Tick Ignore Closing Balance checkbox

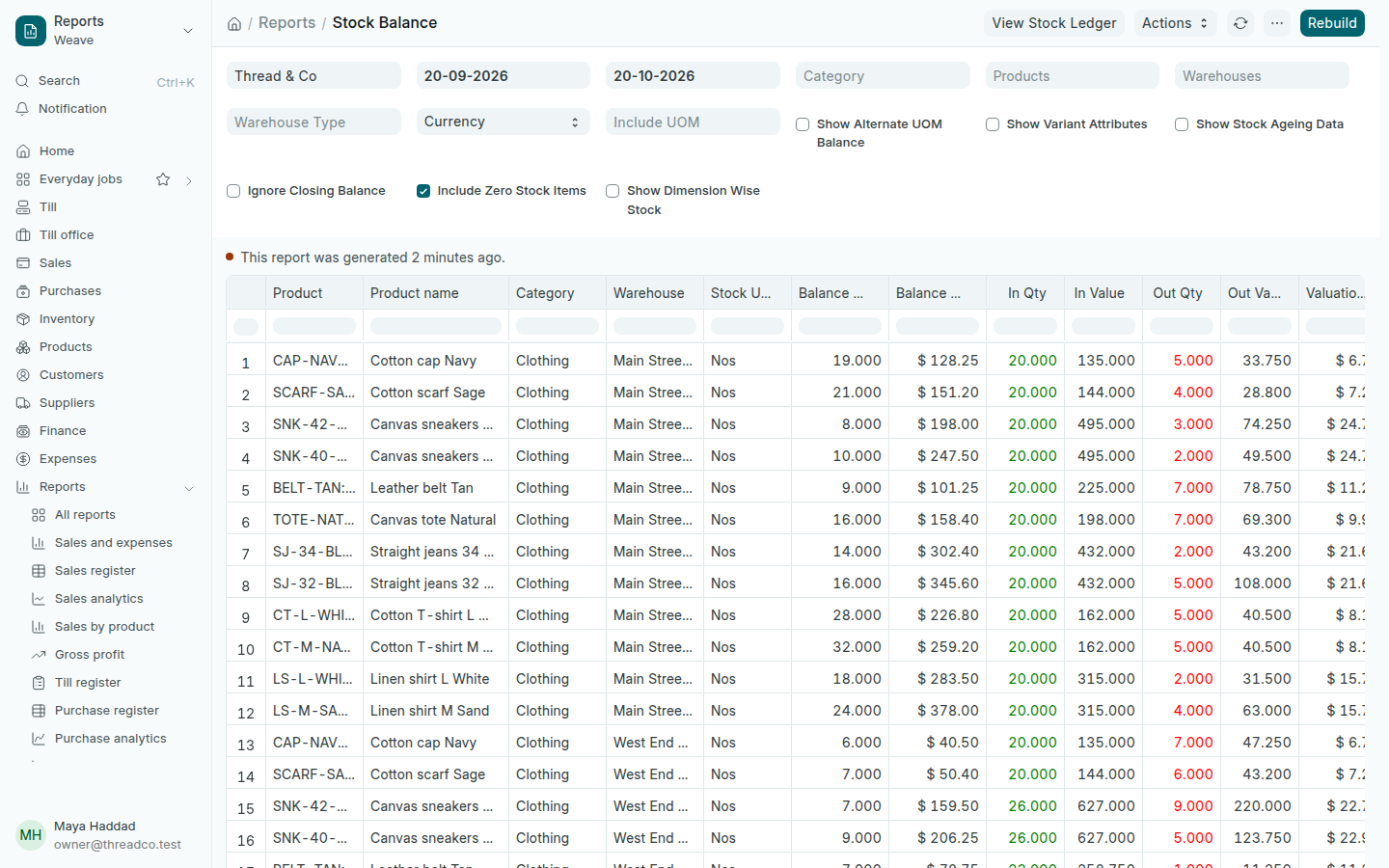pyautogui.click(x=232, y=191)
